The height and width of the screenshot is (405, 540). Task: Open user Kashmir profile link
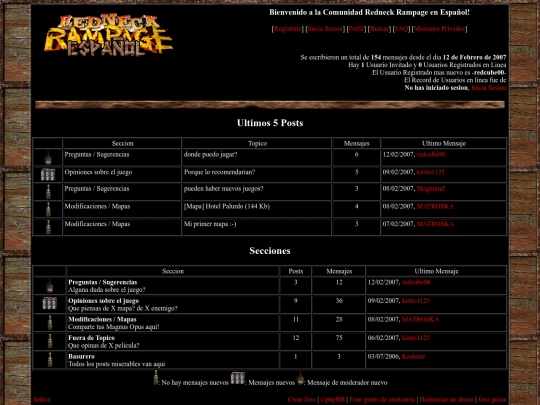tap(414, 357)
